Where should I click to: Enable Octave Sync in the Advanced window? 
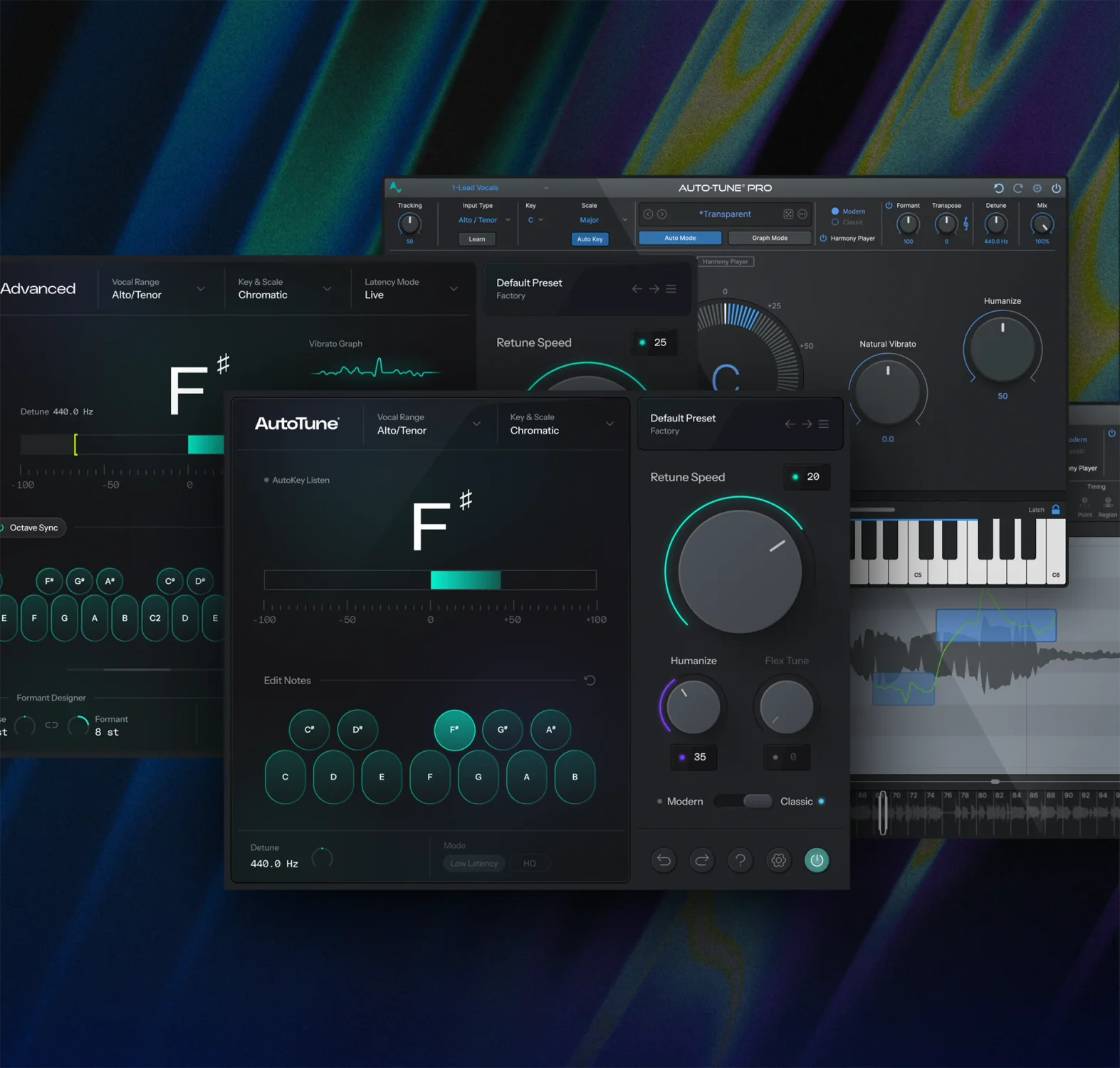[x=33, y=528]
